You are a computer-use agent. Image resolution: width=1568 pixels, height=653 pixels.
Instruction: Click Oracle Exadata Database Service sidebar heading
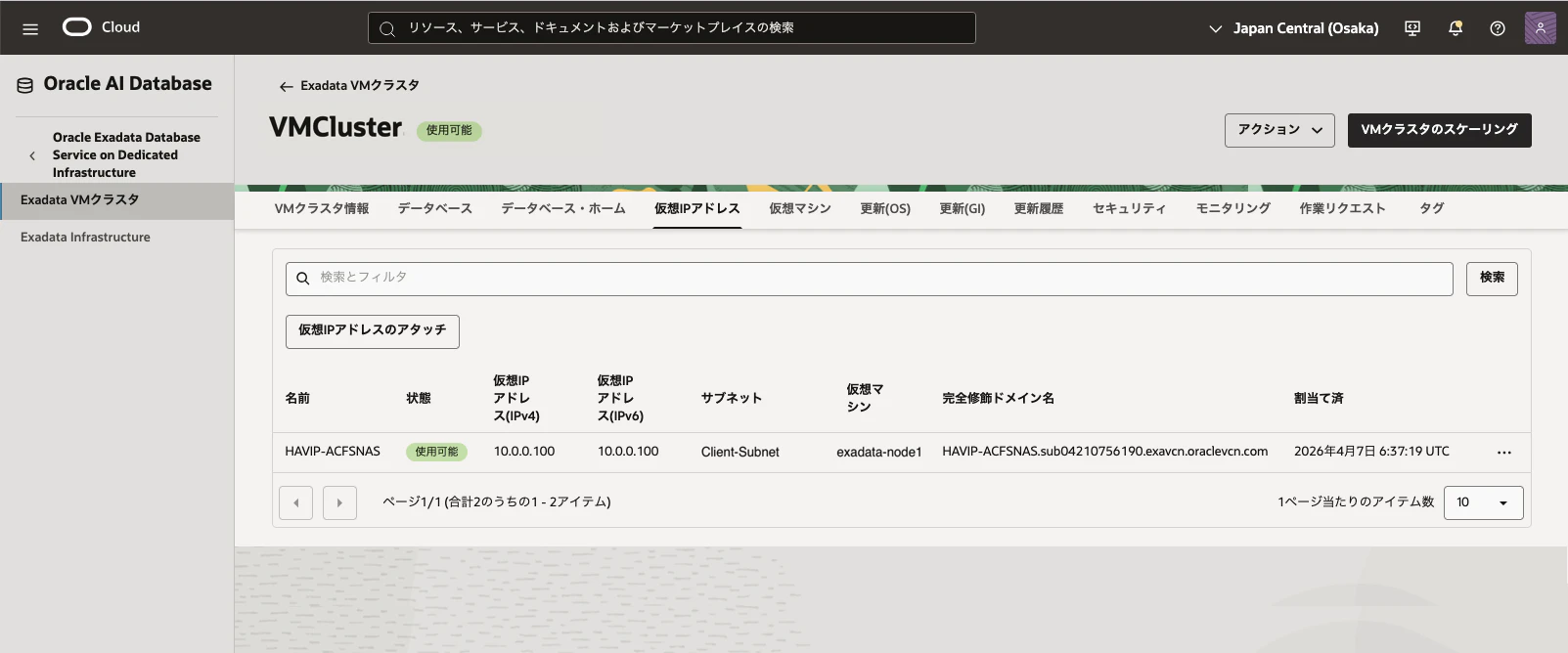click(x=126, y=155)
